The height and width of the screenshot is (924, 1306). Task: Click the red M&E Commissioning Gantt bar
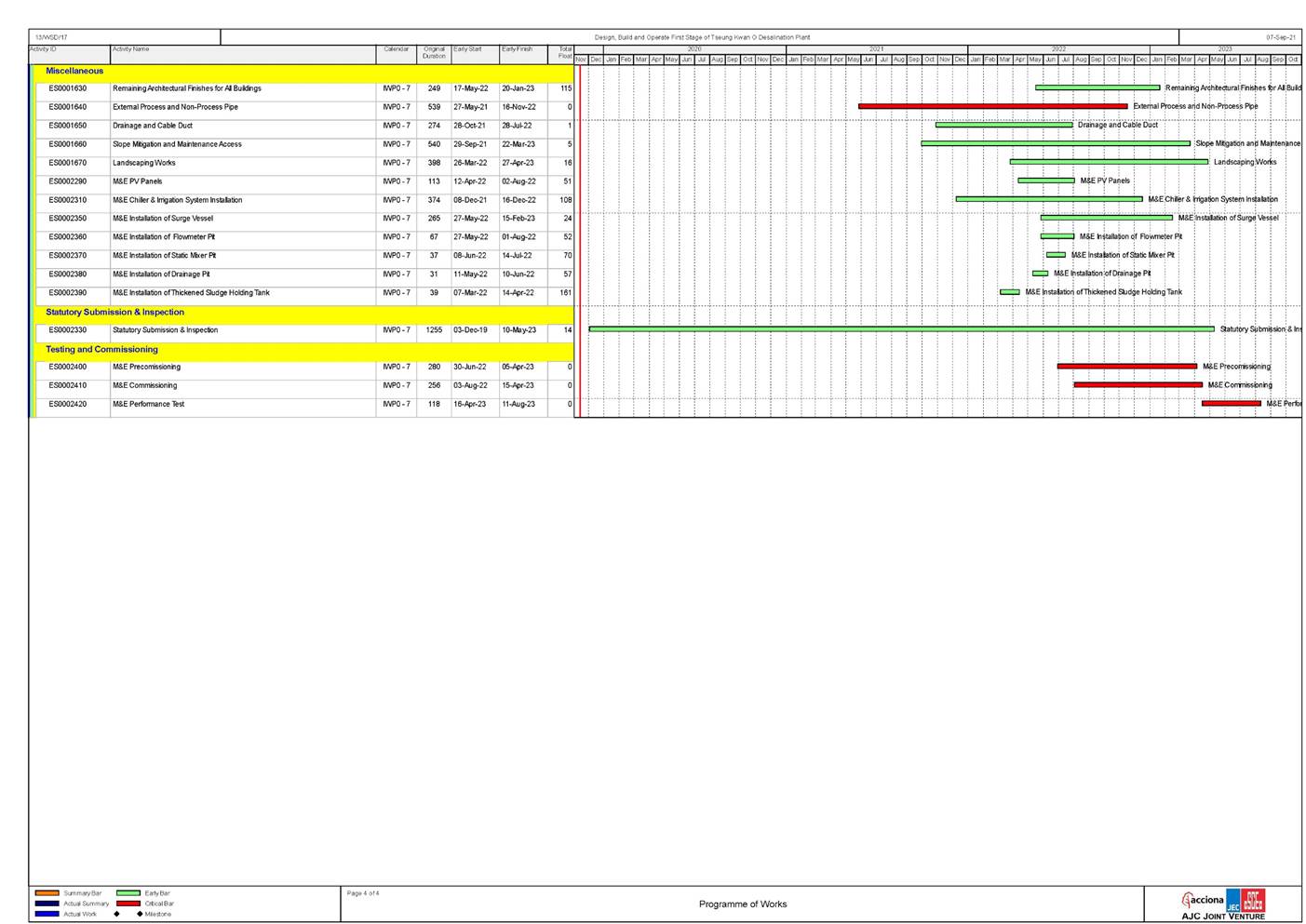(1138, 385)
